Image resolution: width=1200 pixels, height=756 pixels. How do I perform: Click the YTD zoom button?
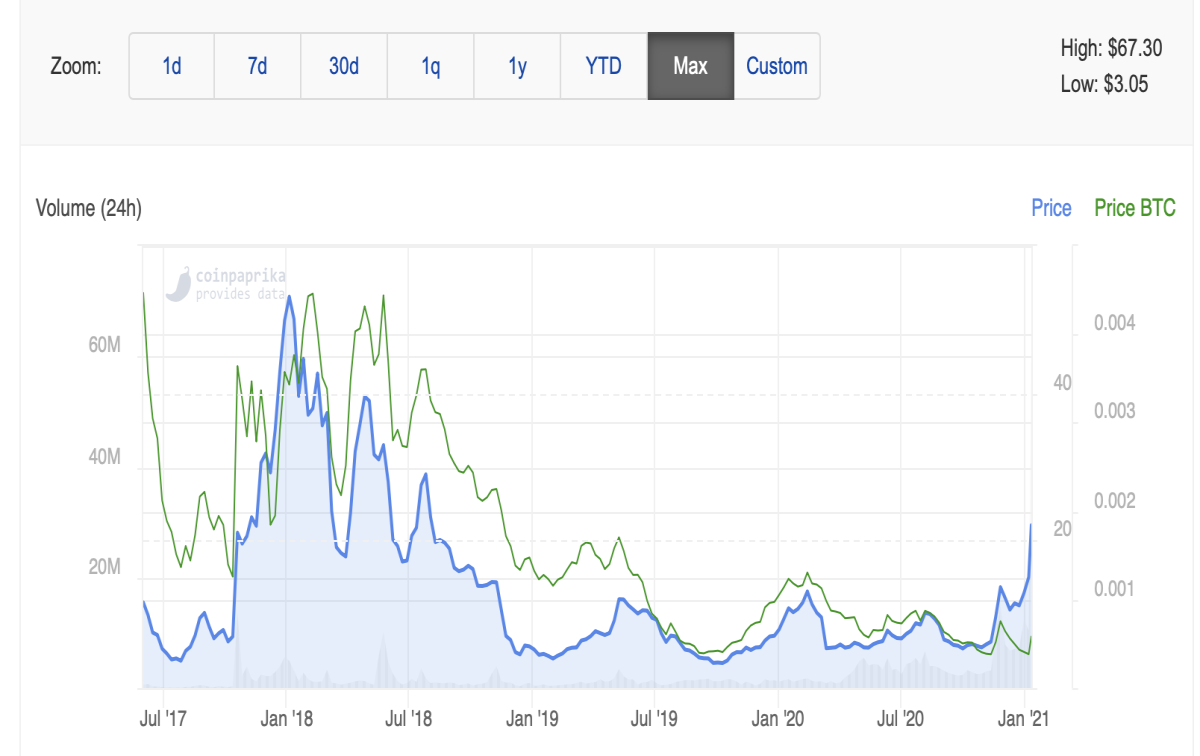(604, 66)
